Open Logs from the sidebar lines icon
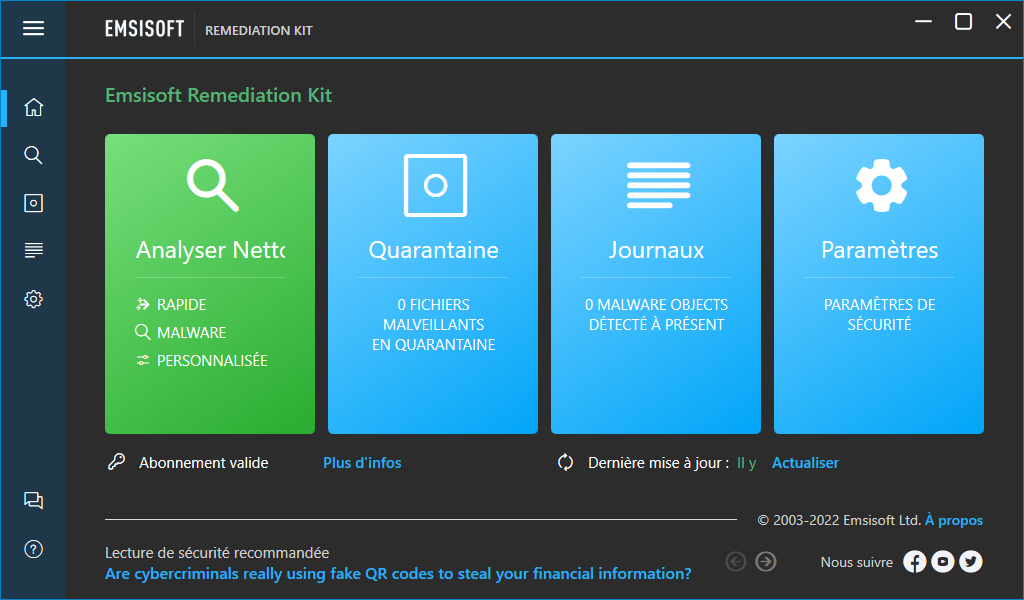The height and width of the screenshot is (600, 1024). point(33,250)
